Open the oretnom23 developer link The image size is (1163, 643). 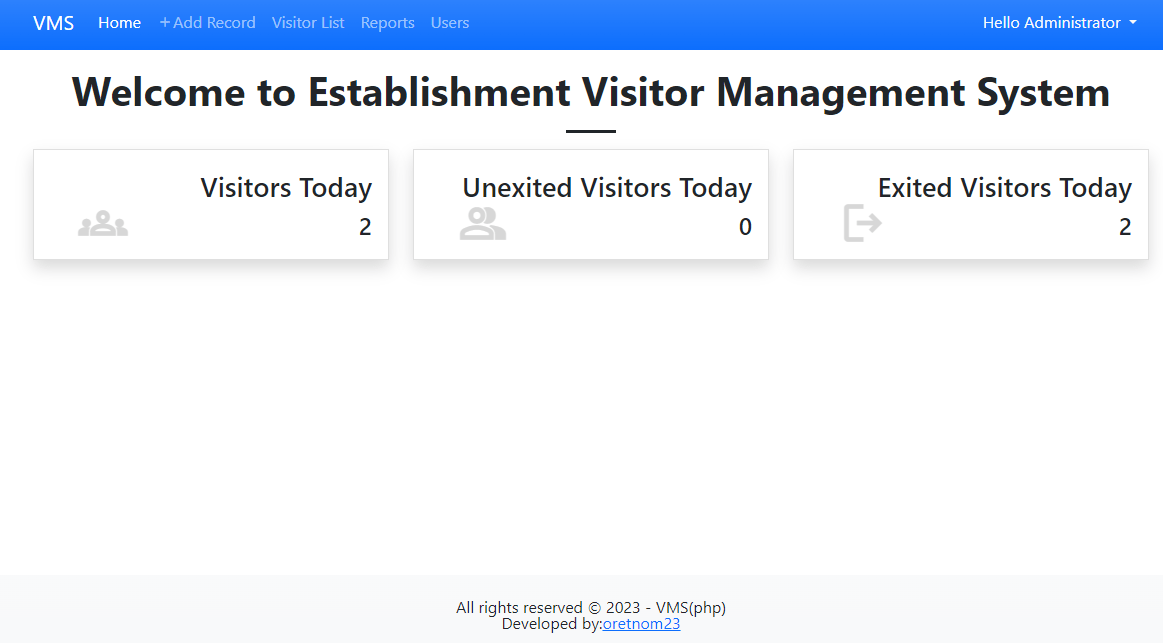641,623
